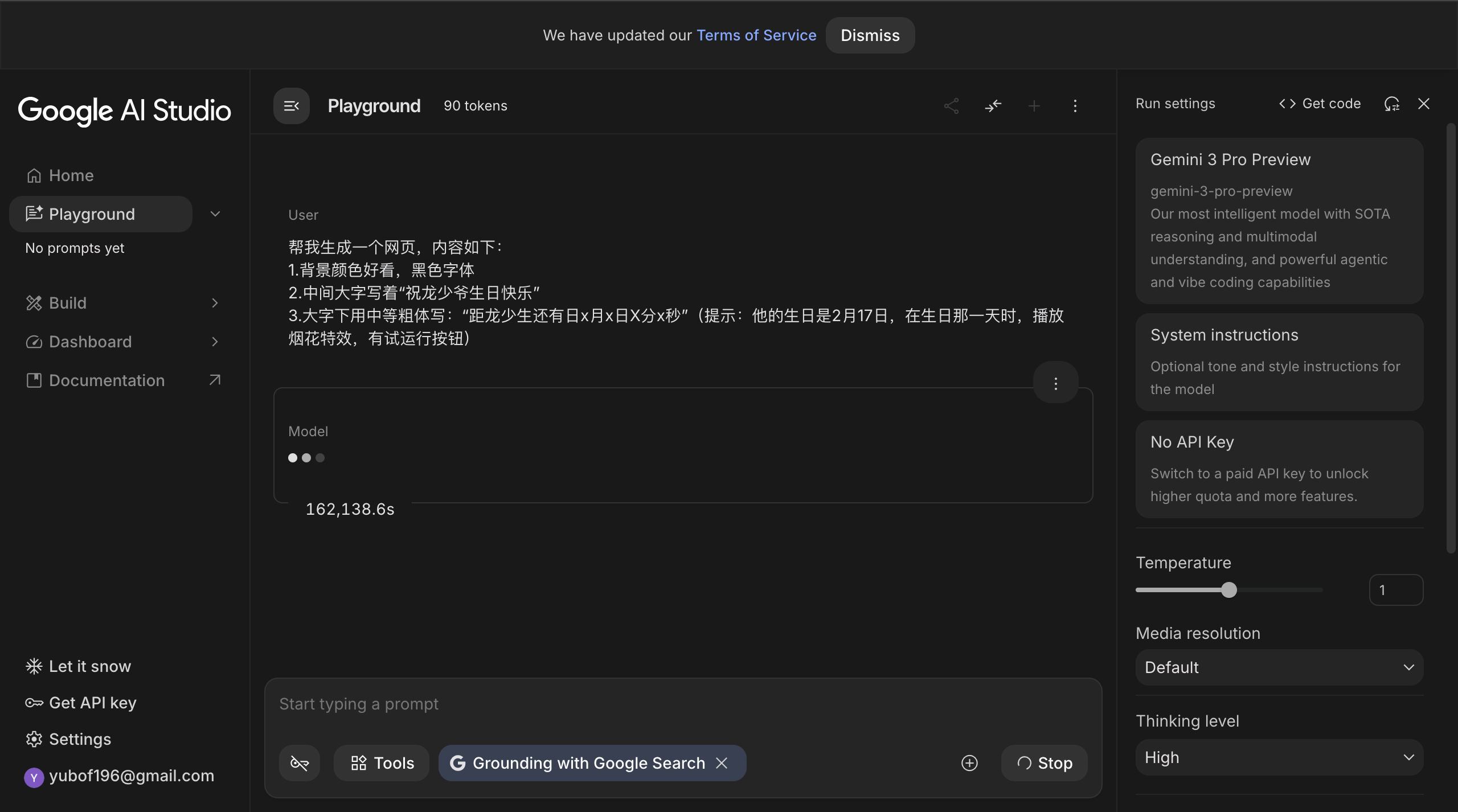Click the prompt text input field
The height and width of the screenshot is (812, 1458).
point(682,704)
